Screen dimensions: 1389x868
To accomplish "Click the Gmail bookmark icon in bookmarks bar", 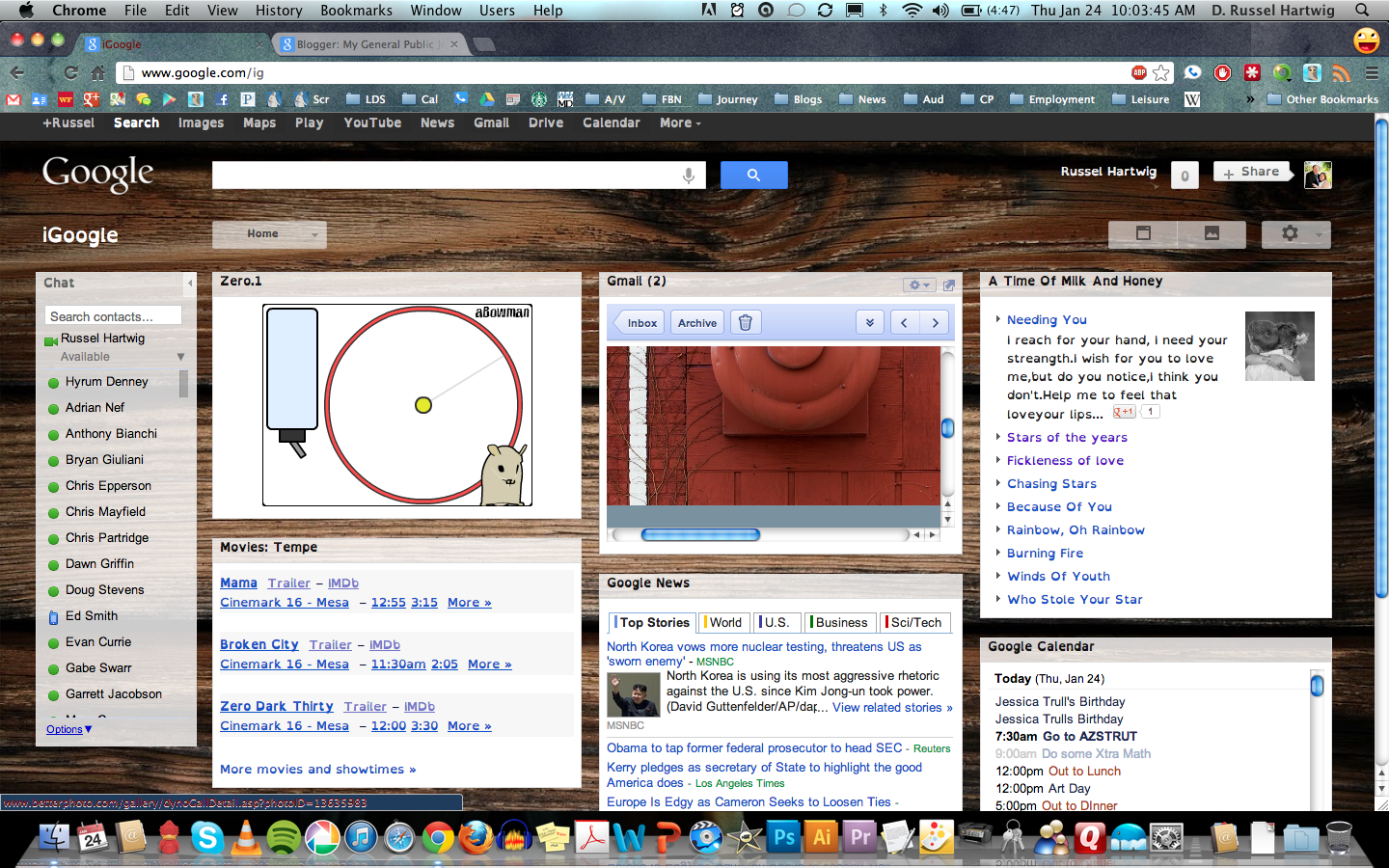I will (14, 99).
